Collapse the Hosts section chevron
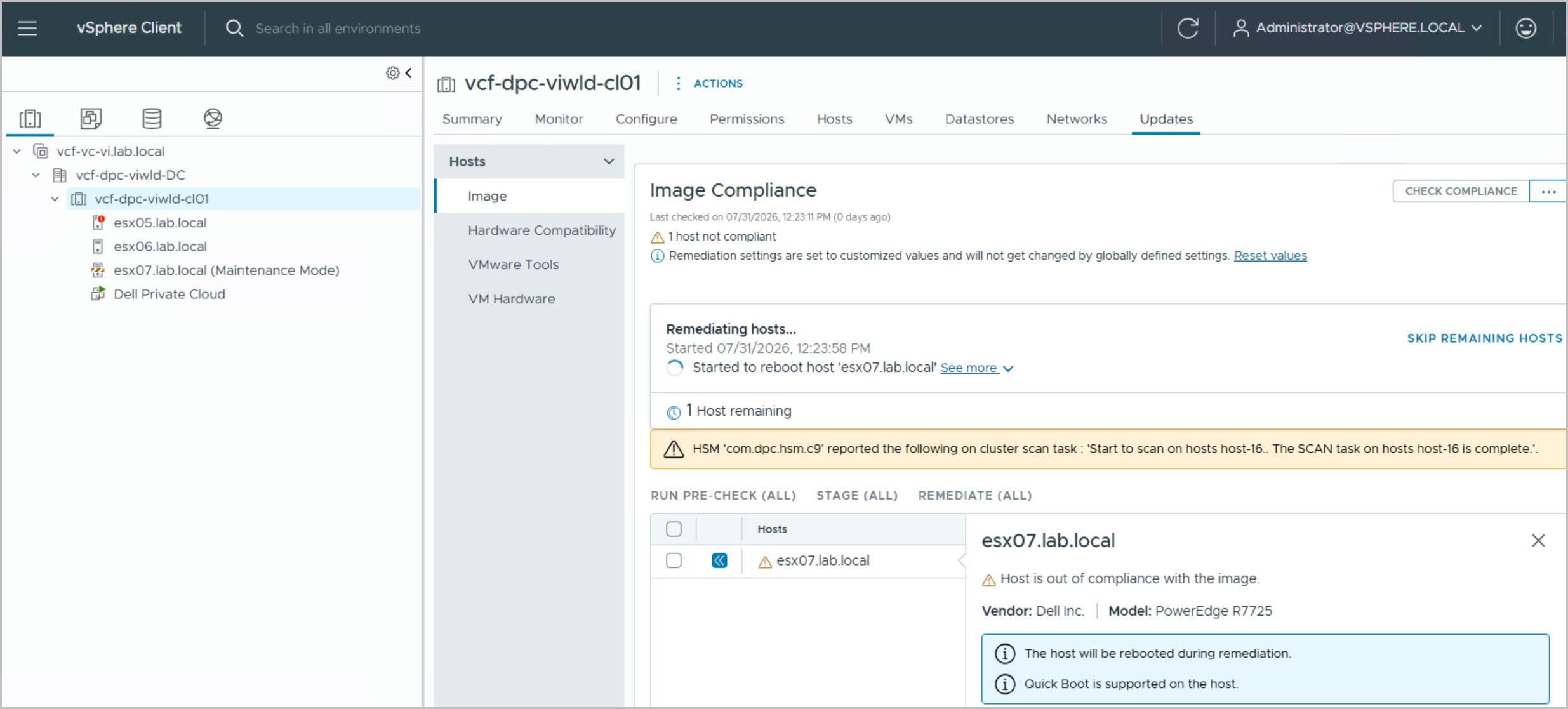This screenshot has height=709, width=1568. pos(609,161)
